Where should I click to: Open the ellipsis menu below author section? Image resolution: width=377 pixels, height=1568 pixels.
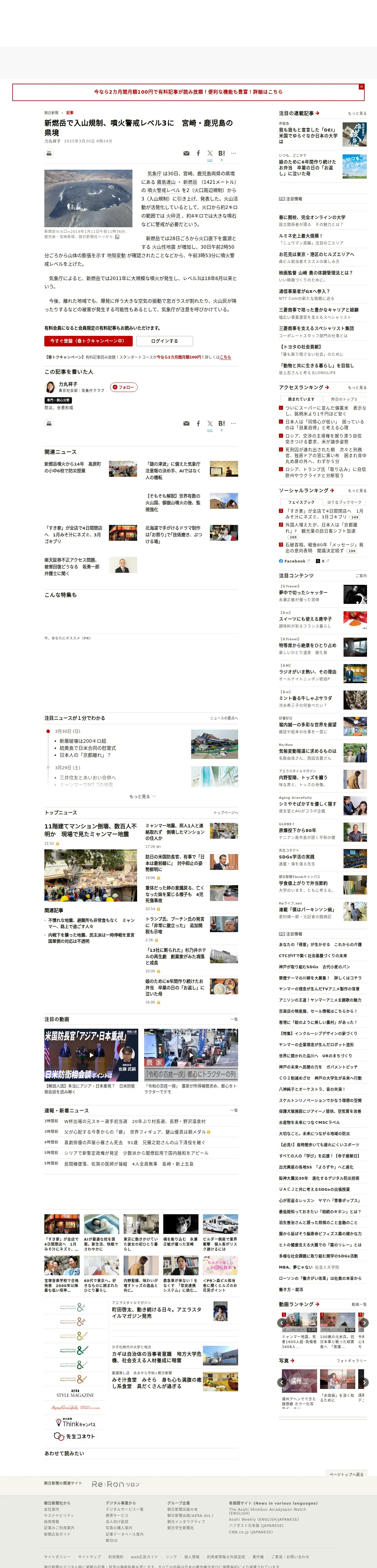click(x=233, y=424)
